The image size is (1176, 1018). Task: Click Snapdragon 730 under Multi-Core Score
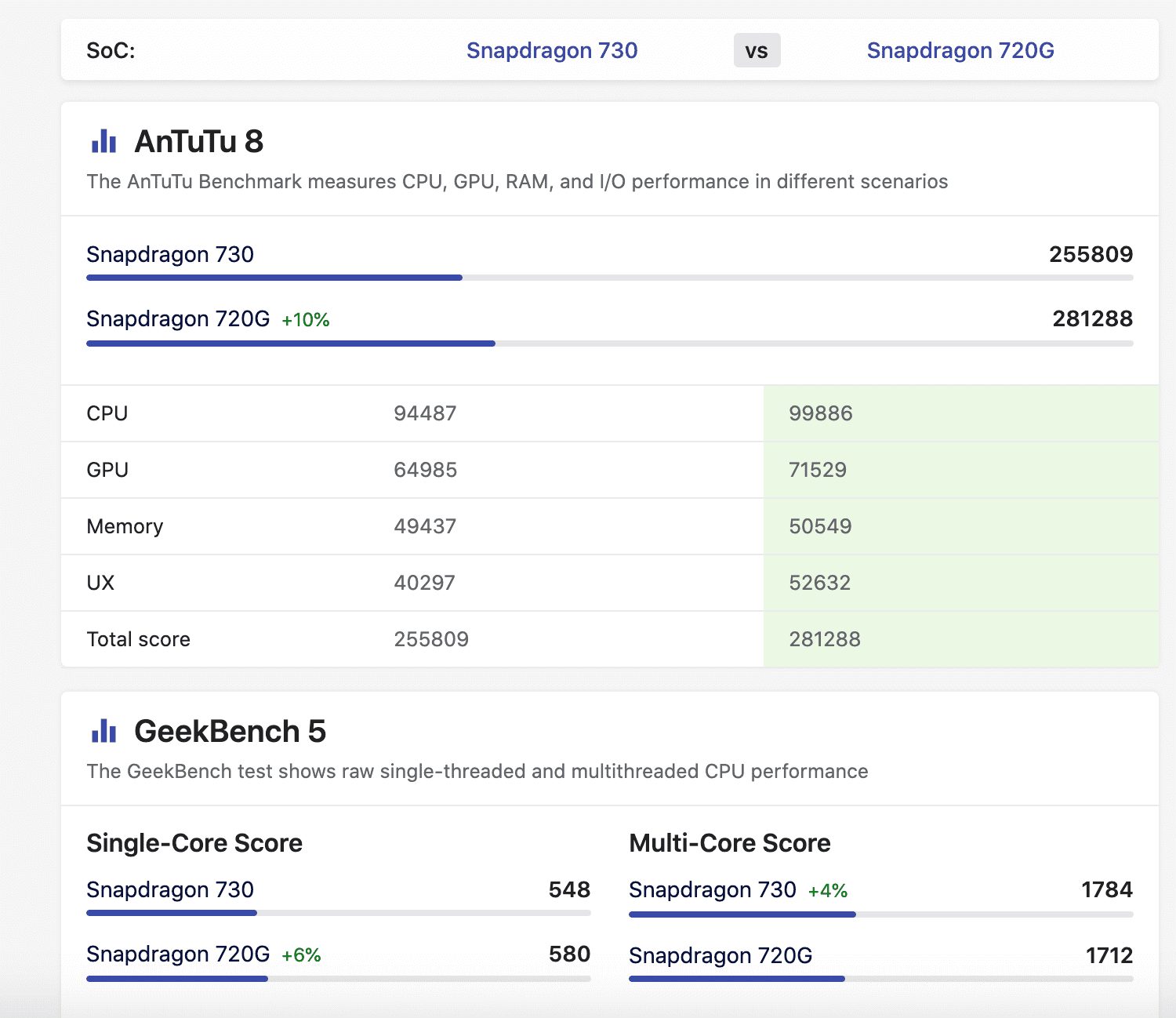point(712,890)
